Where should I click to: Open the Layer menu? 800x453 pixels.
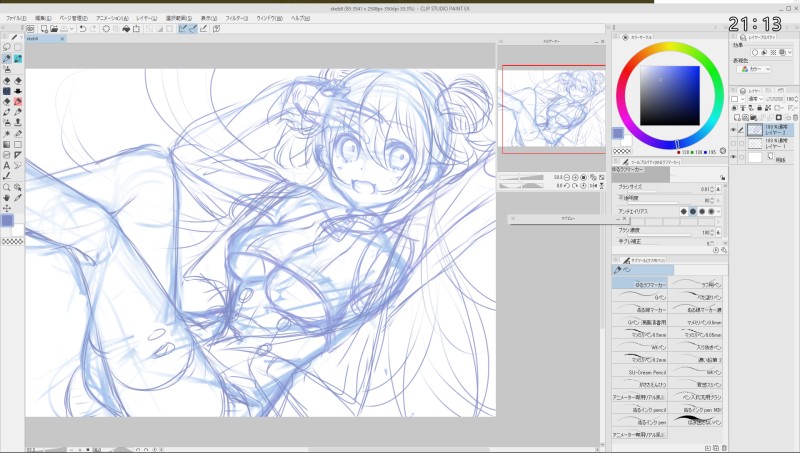click(x=147, y=18)
